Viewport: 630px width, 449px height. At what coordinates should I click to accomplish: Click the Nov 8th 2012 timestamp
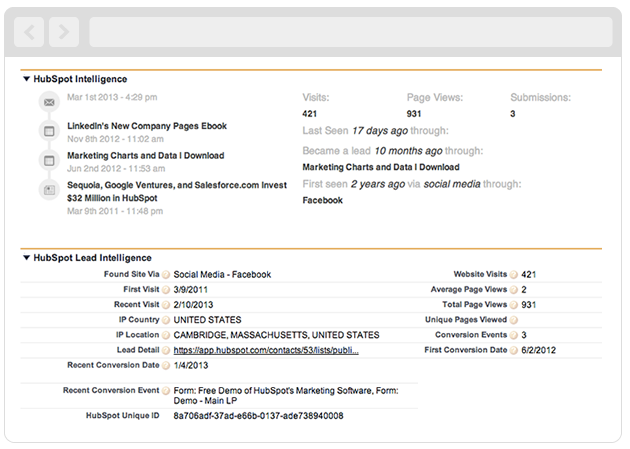(115, 139)
